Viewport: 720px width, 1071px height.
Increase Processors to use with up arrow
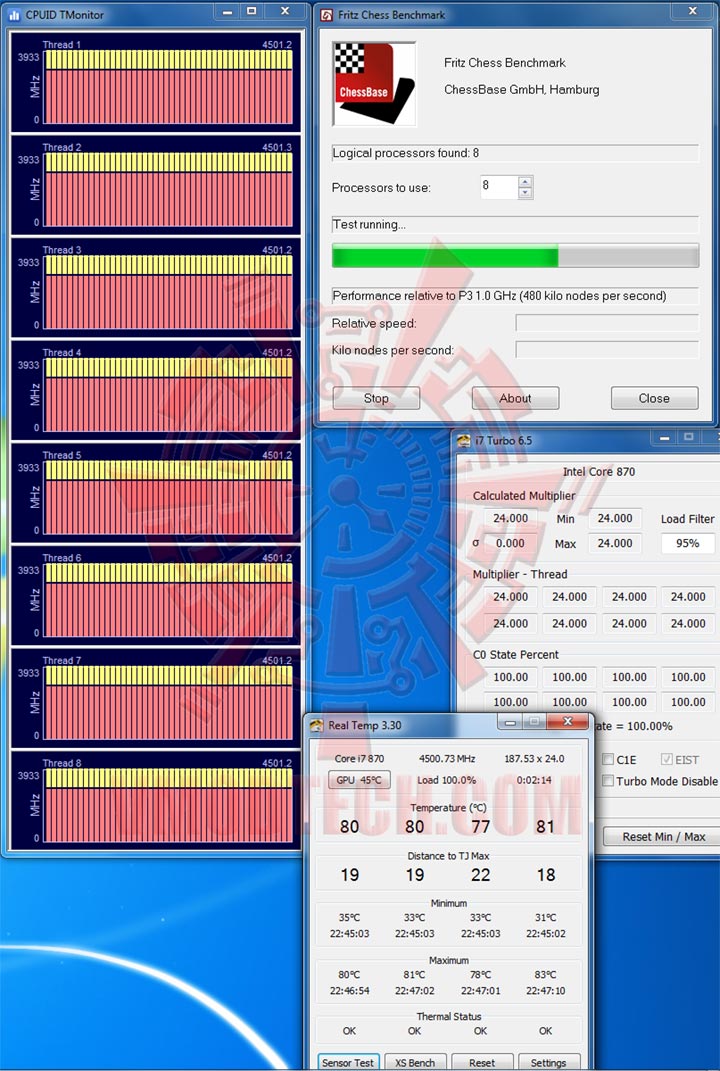(525, 182)
